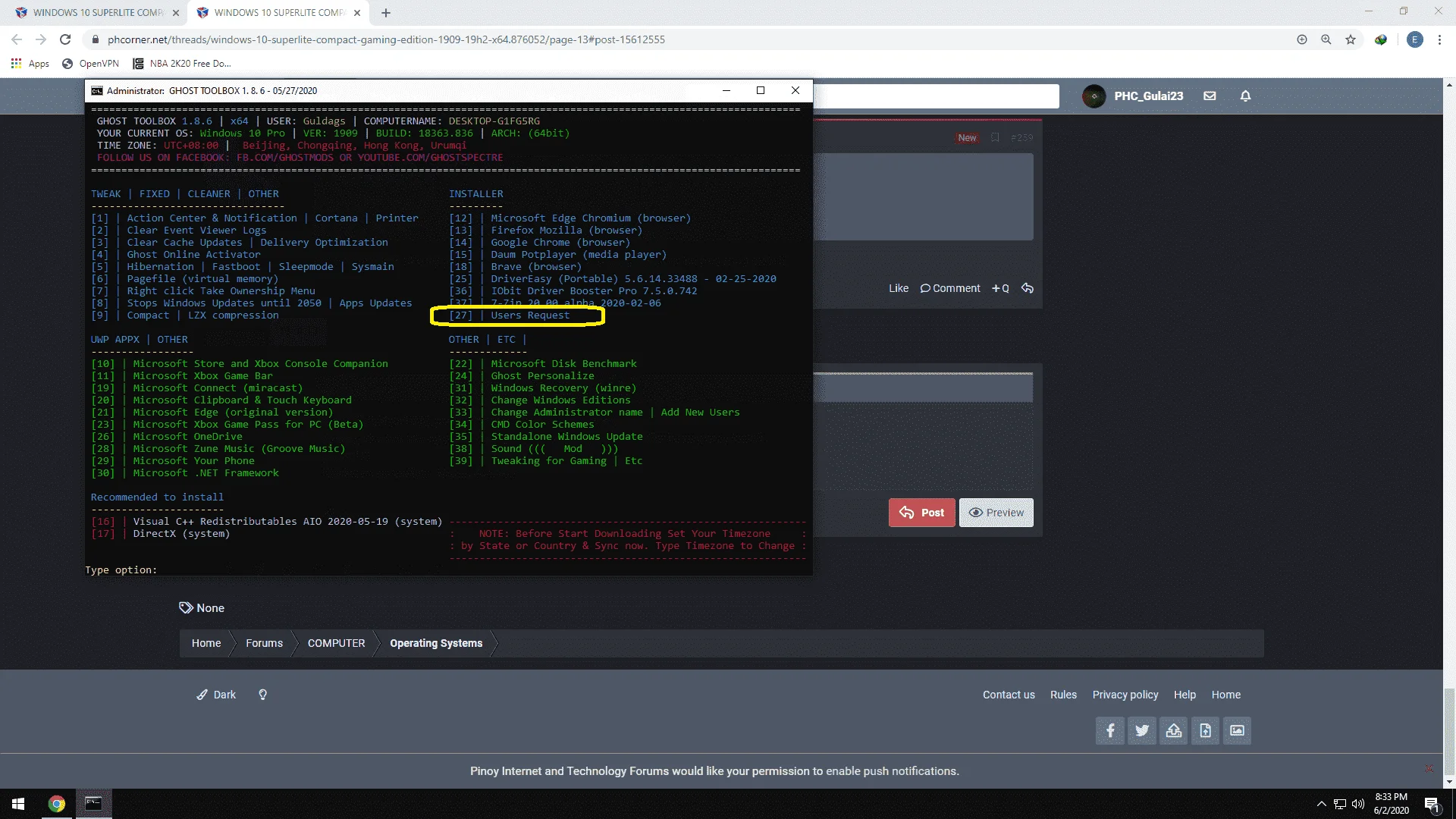The image size is (1456, 819).
Task: Open Privacy policy footer link
Action: (1125, 695)
